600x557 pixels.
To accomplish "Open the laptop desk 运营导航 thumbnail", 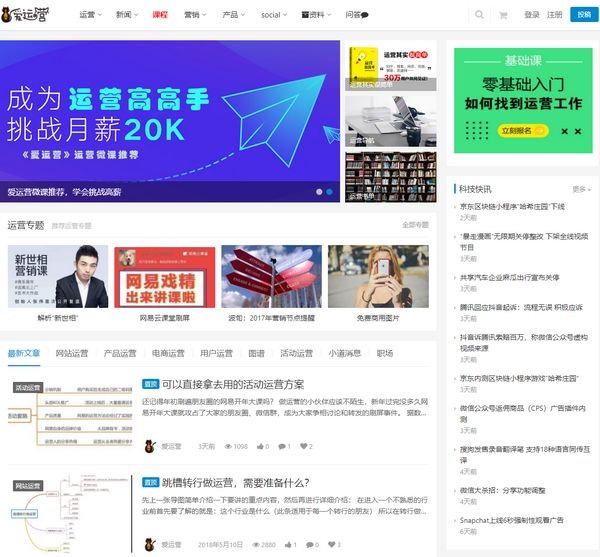I will 391,121.
